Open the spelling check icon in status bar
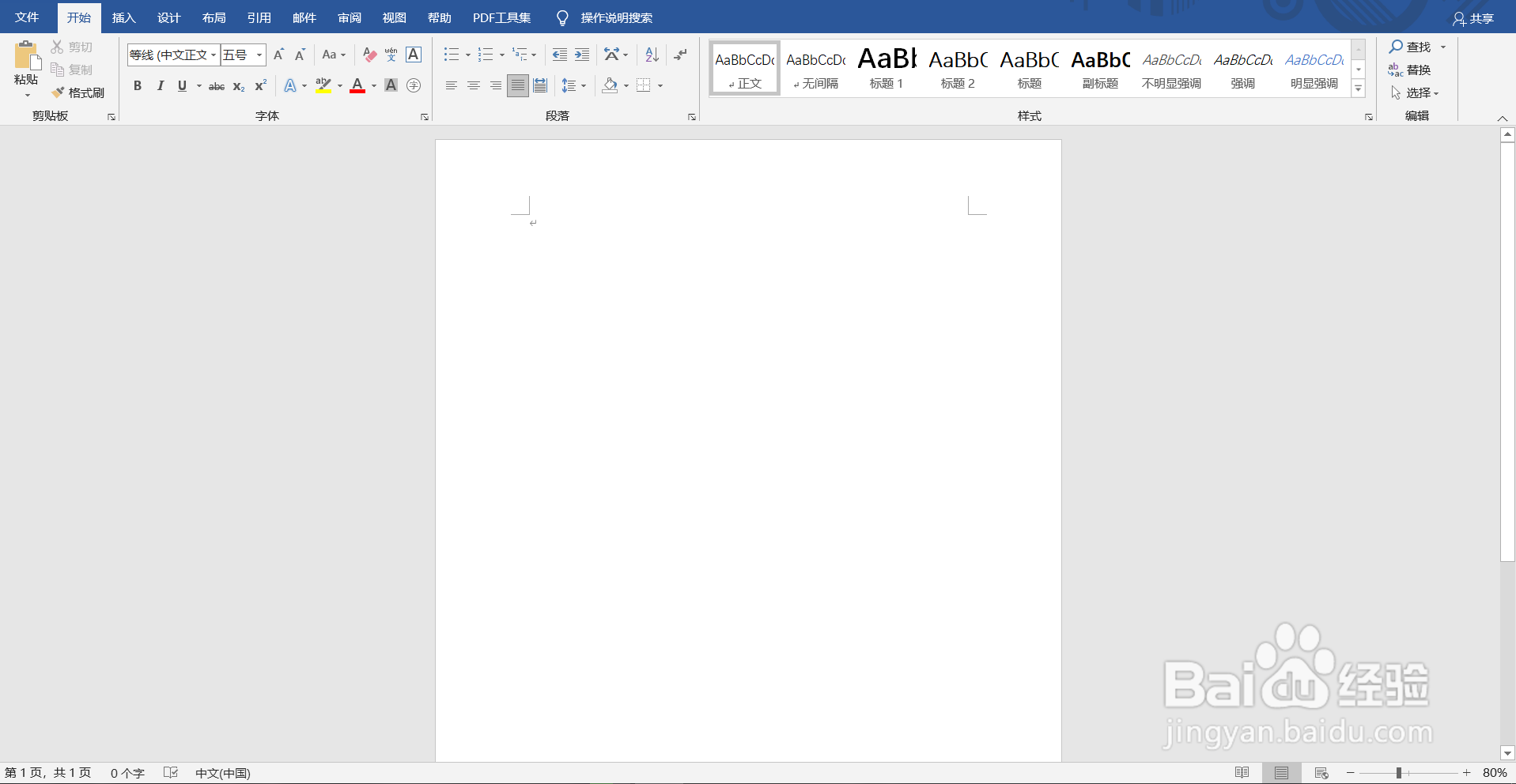 tap(170, 773)
